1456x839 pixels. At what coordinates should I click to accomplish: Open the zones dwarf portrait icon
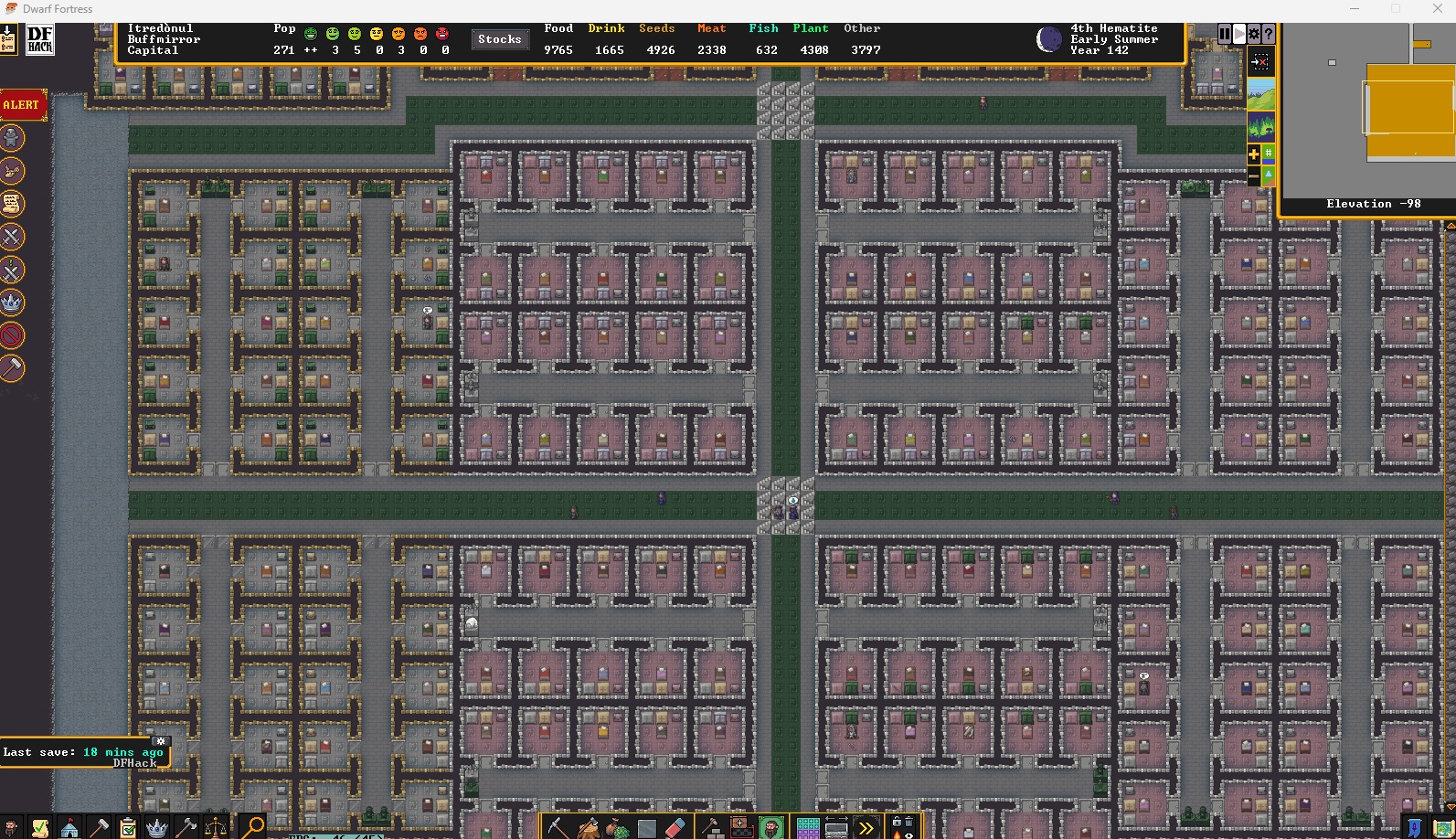coord(772,828)
